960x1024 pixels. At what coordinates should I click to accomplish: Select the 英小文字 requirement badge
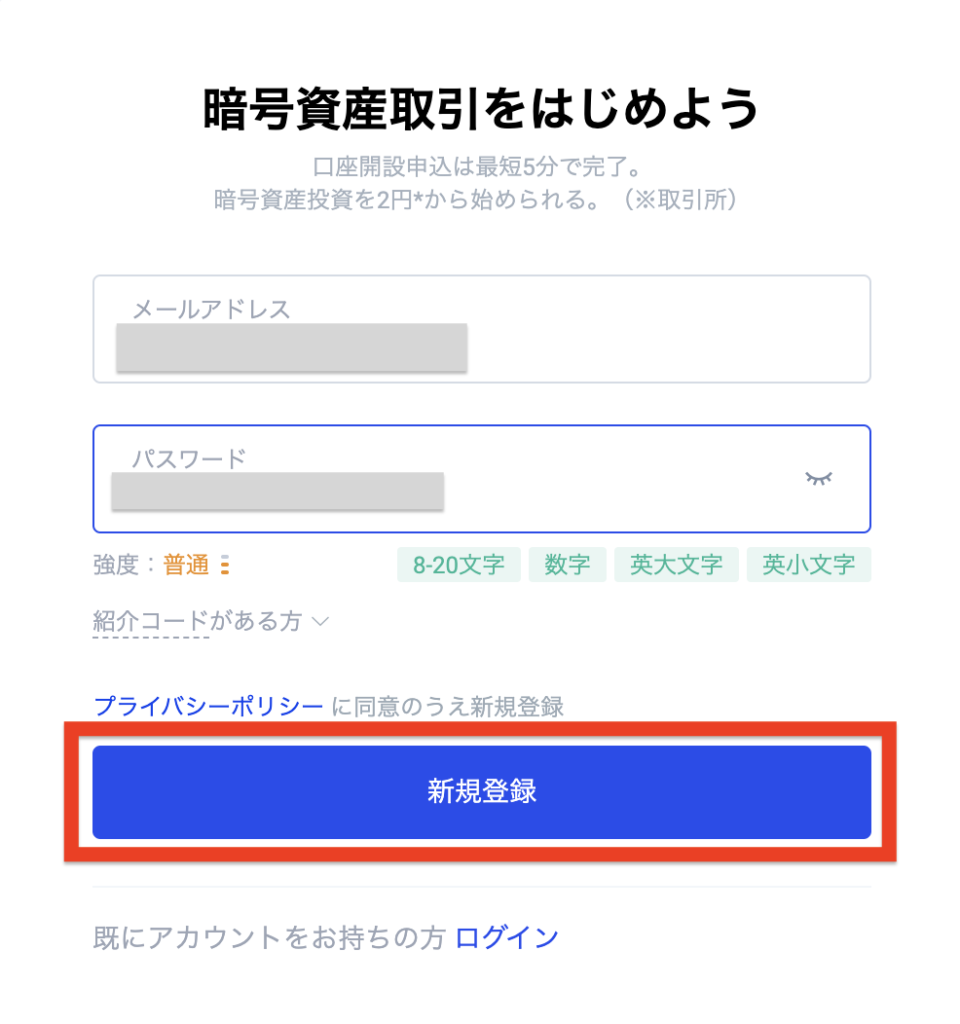coord(808,564)
